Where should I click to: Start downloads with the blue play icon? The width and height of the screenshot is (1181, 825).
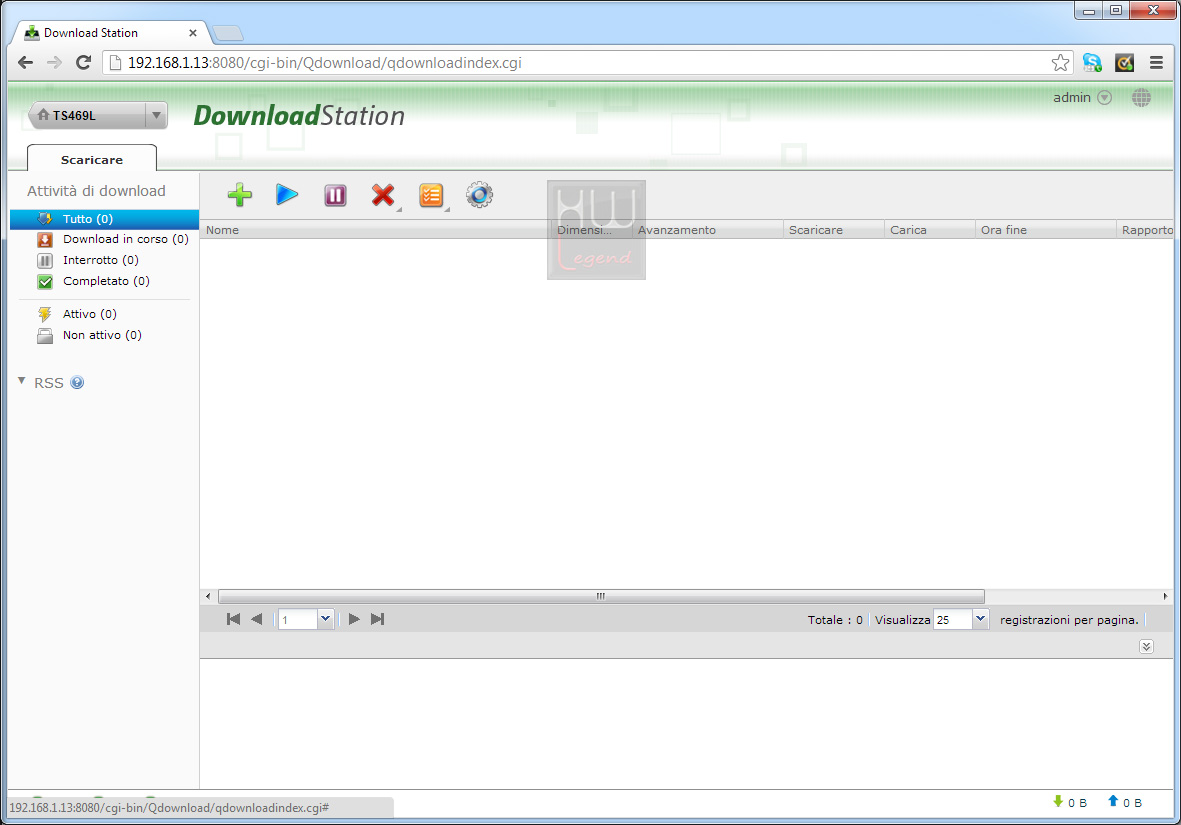(x=287, y=195)
